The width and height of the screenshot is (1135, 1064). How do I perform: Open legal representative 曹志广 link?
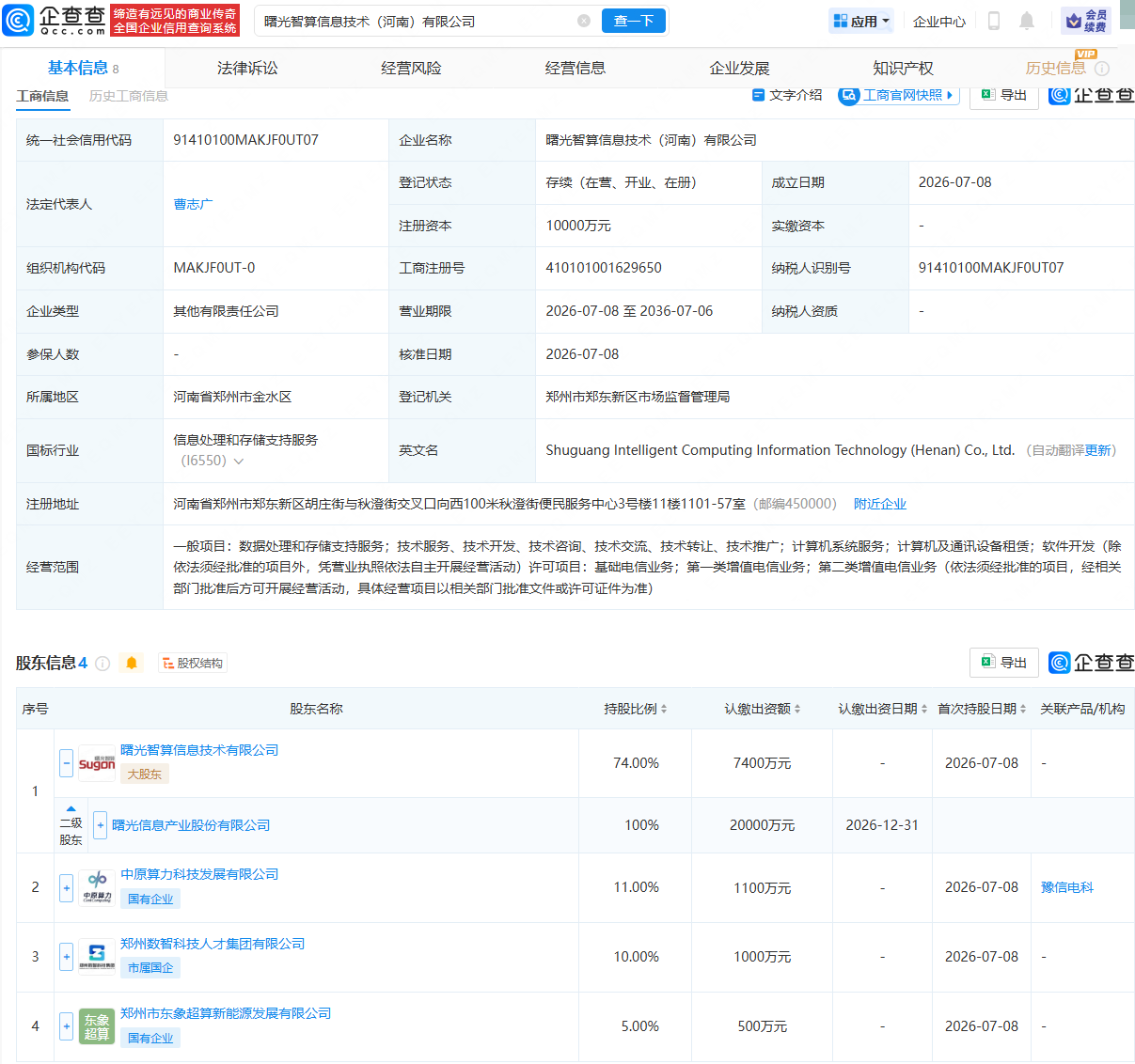coord(193,204)
